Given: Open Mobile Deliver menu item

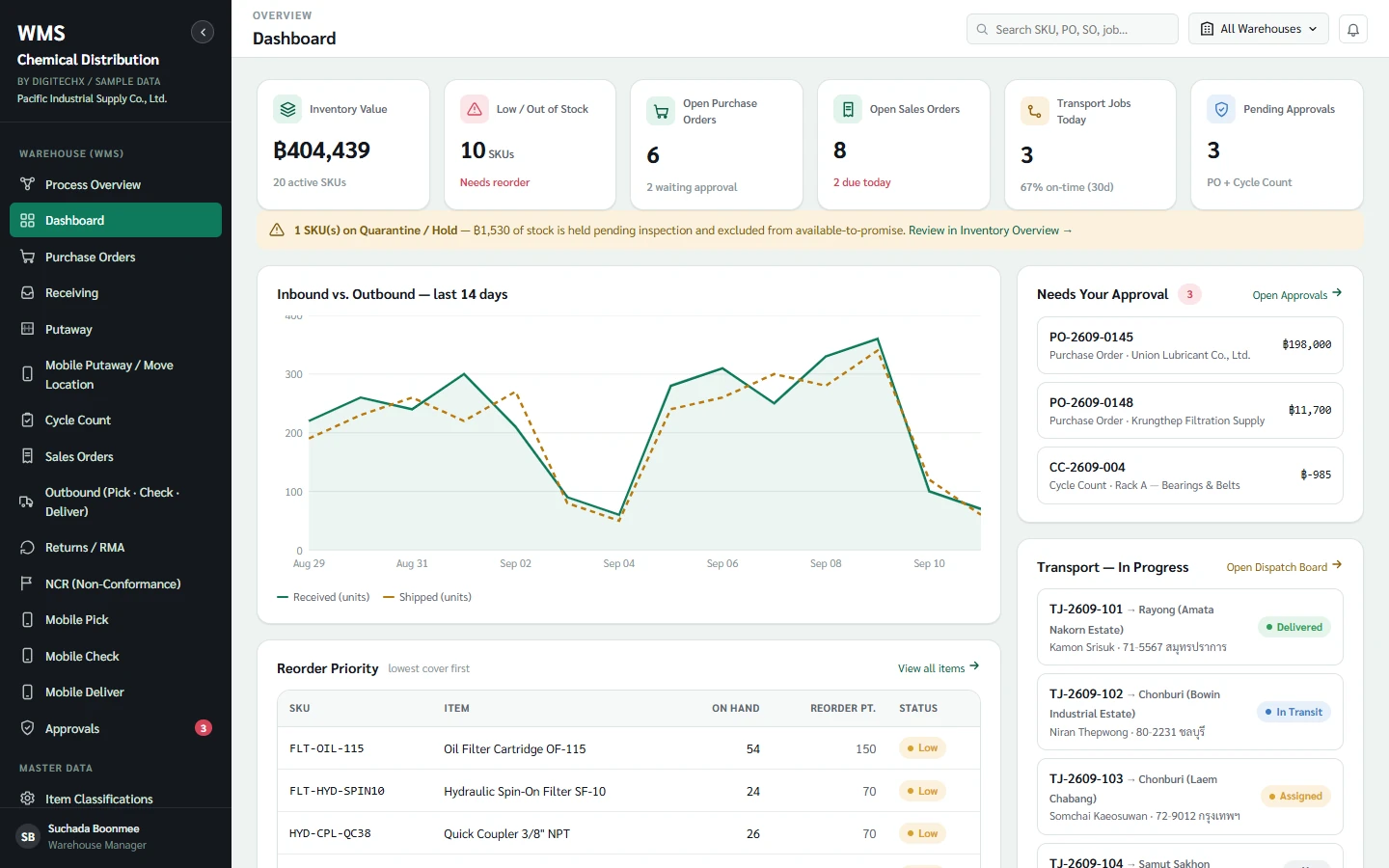Looking at the screenshot, I should click(116, 692).
